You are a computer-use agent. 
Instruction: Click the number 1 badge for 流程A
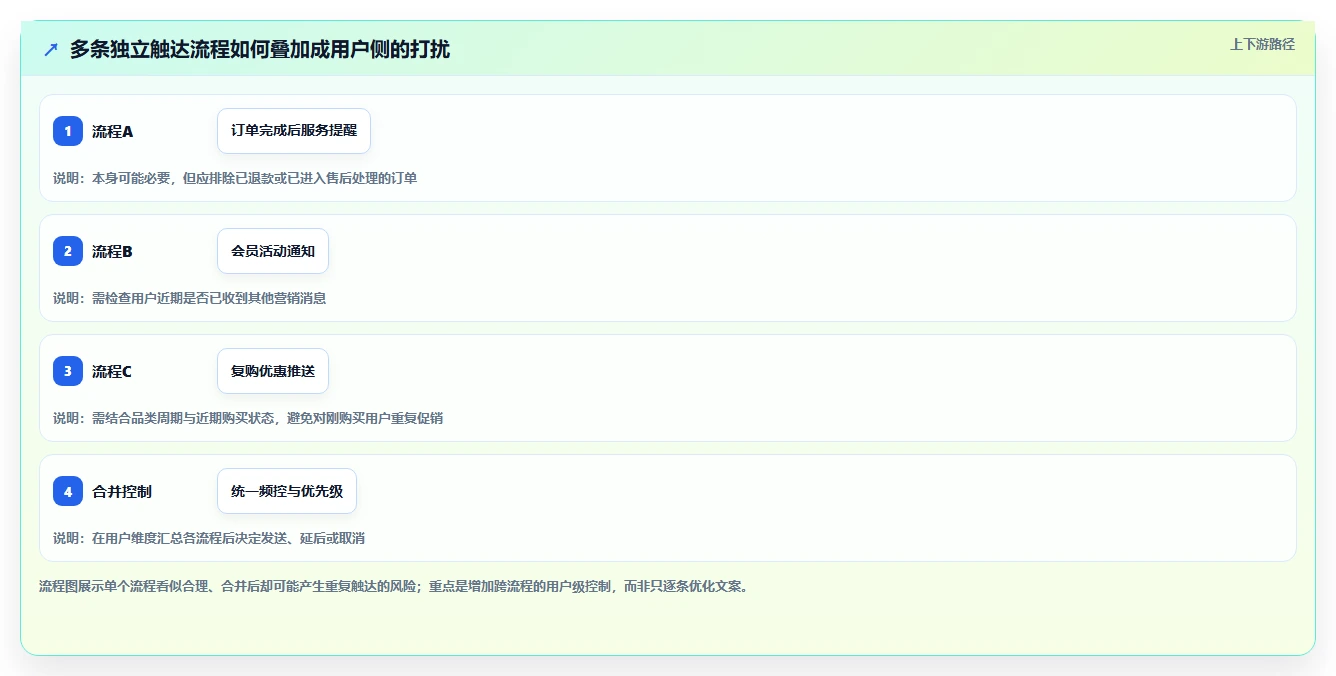(x=68, y=131)
